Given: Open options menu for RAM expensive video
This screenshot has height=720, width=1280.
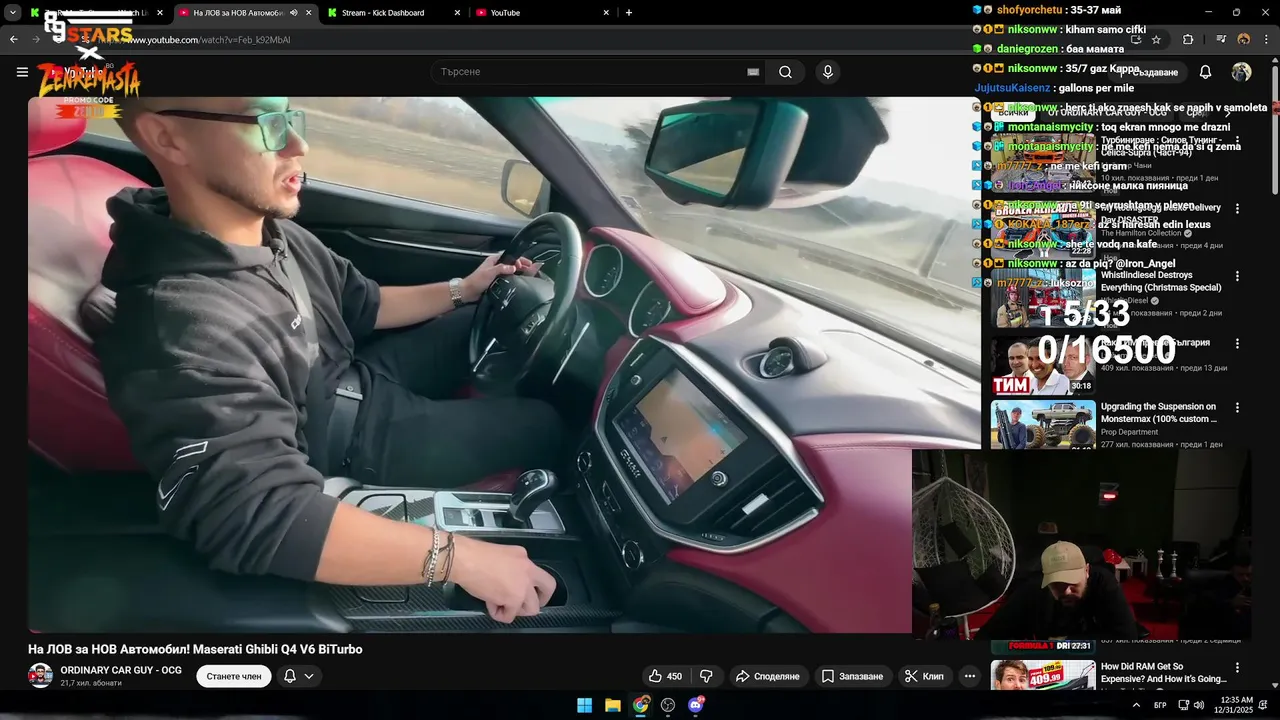Looking at the screenshot, I should (x=1238, y=668).
